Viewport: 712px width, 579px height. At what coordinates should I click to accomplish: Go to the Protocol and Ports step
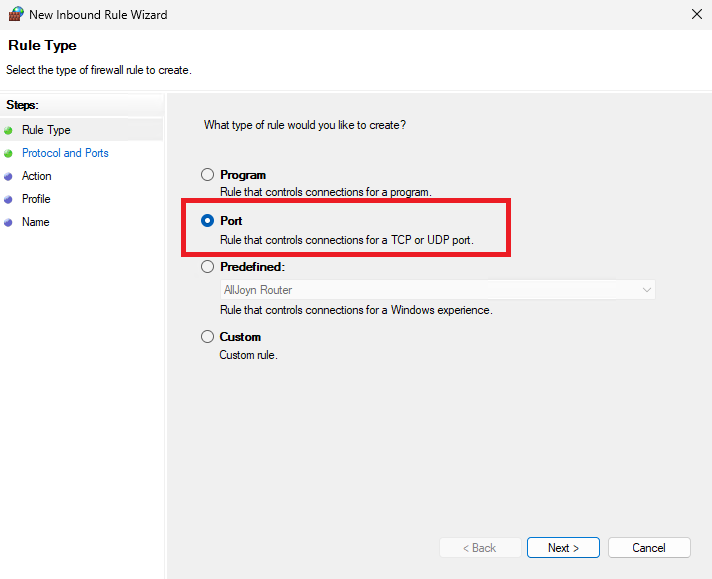pyautogui.click(x=65, y=153)
